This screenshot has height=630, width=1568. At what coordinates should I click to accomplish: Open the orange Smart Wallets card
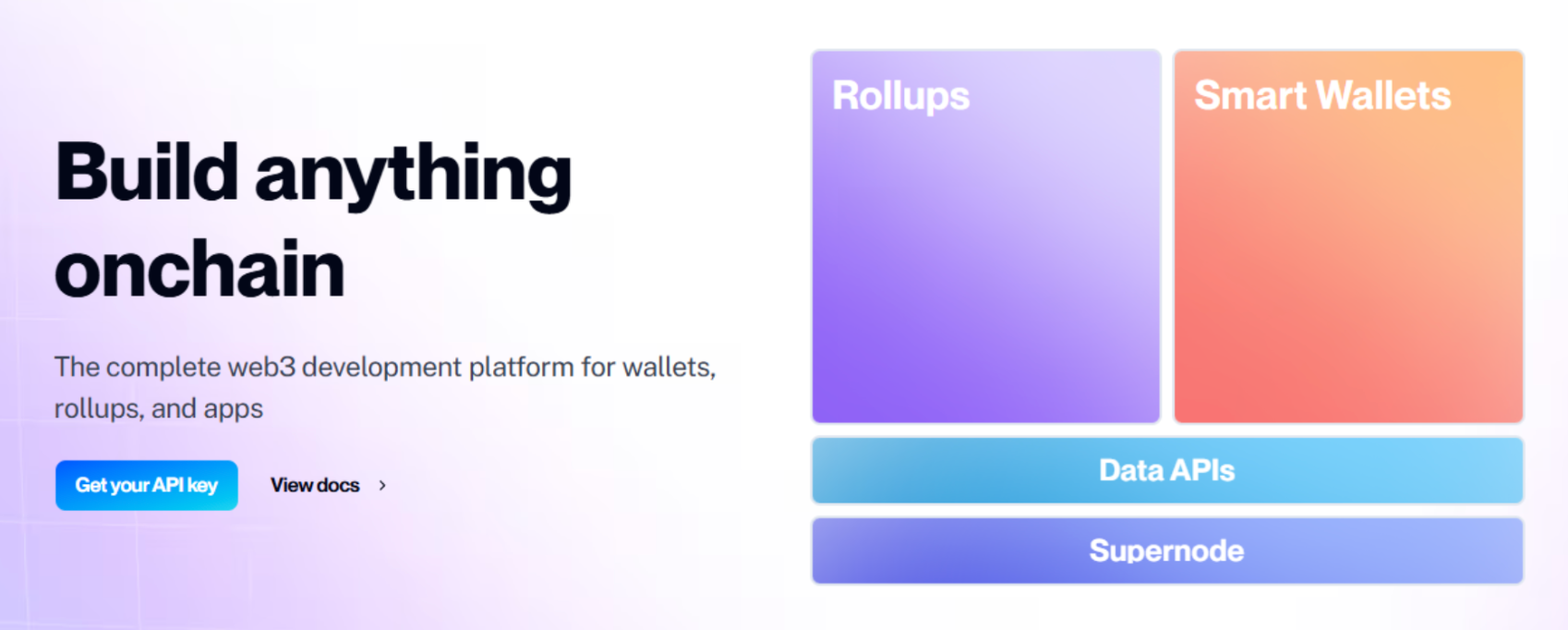tap(1348, 236)
